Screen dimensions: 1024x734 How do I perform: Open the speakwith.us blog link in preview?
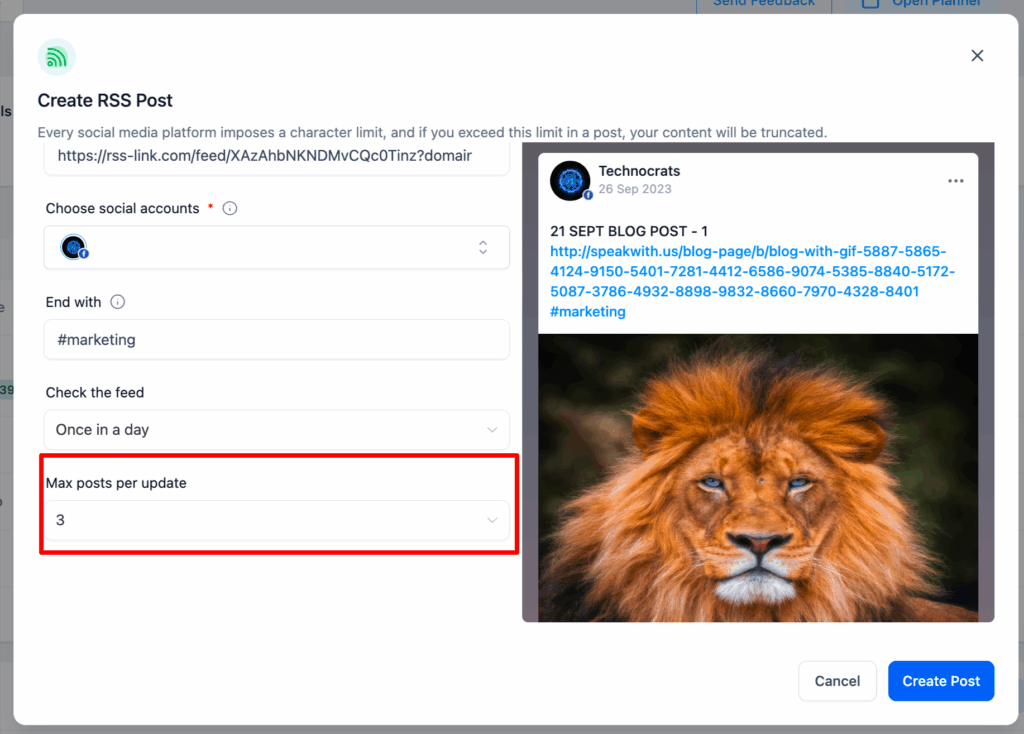tap(752, 272)
